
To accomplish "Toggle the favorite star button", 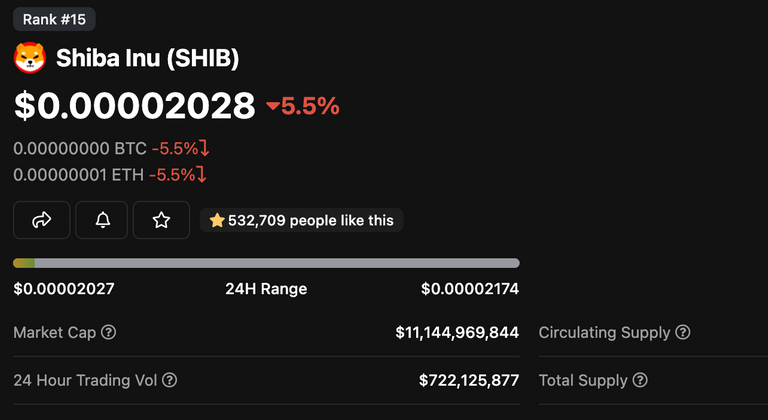I will pyautogui.click(x=161, y=220).
